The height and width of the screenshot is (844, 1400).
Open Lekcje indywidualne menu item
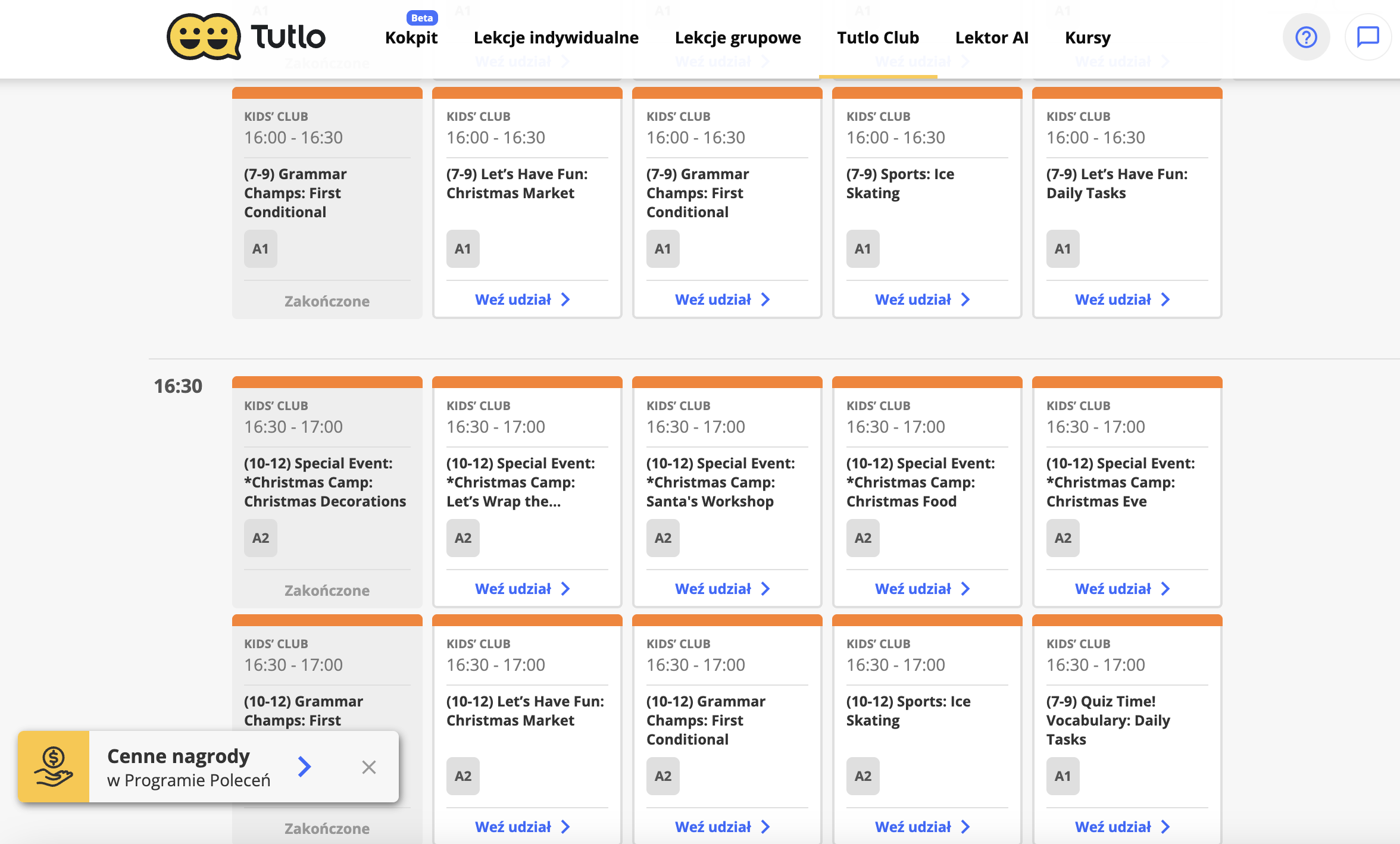click(556, 38)
